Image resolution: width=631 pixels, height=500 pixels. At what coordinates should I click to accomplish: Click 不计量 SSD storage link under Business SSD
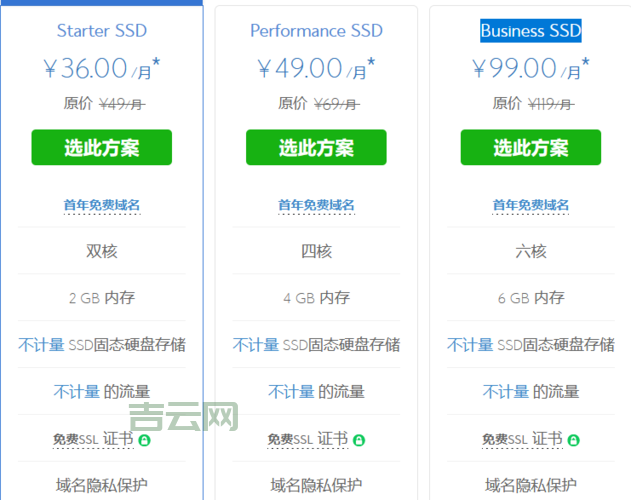tap(470, 345)
